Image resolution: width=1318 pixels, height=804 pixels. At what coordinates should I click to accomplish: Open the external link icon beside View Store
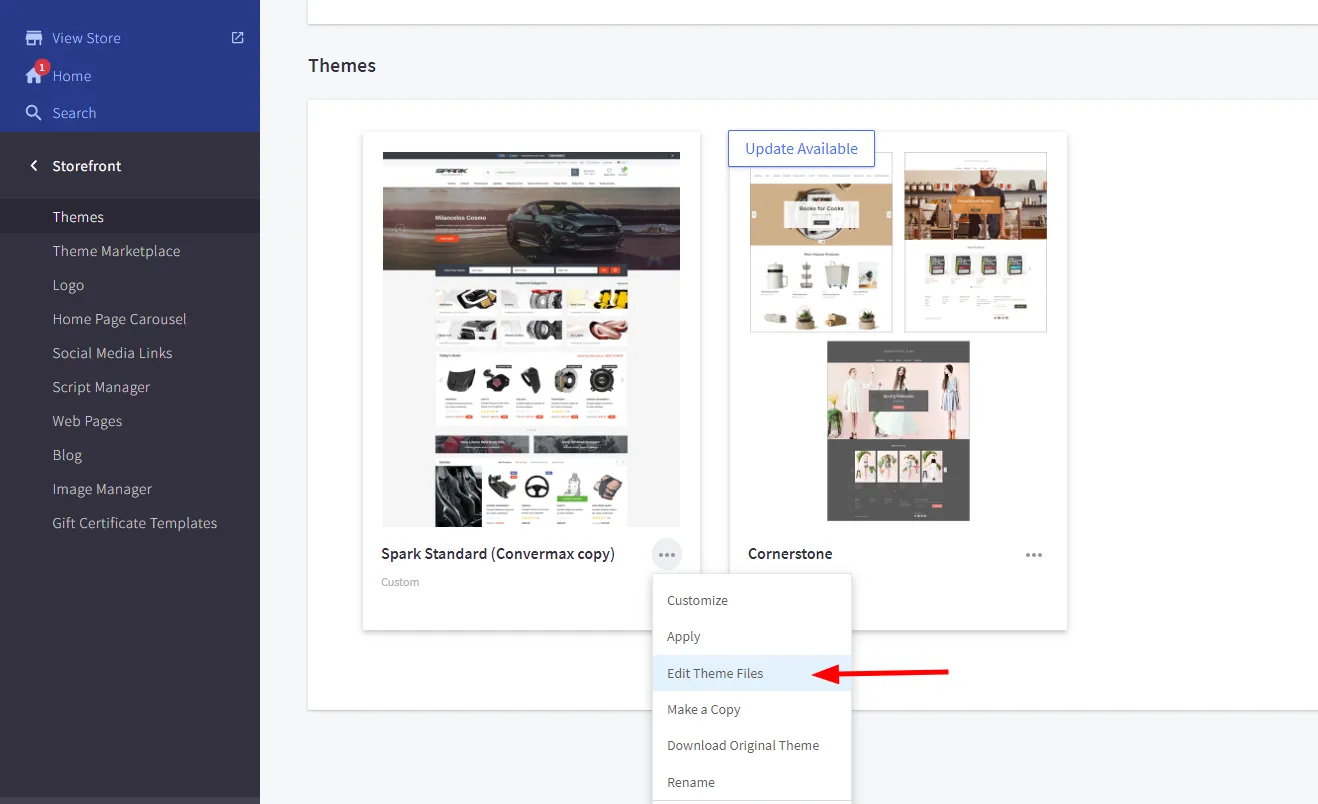pos(237,38)
